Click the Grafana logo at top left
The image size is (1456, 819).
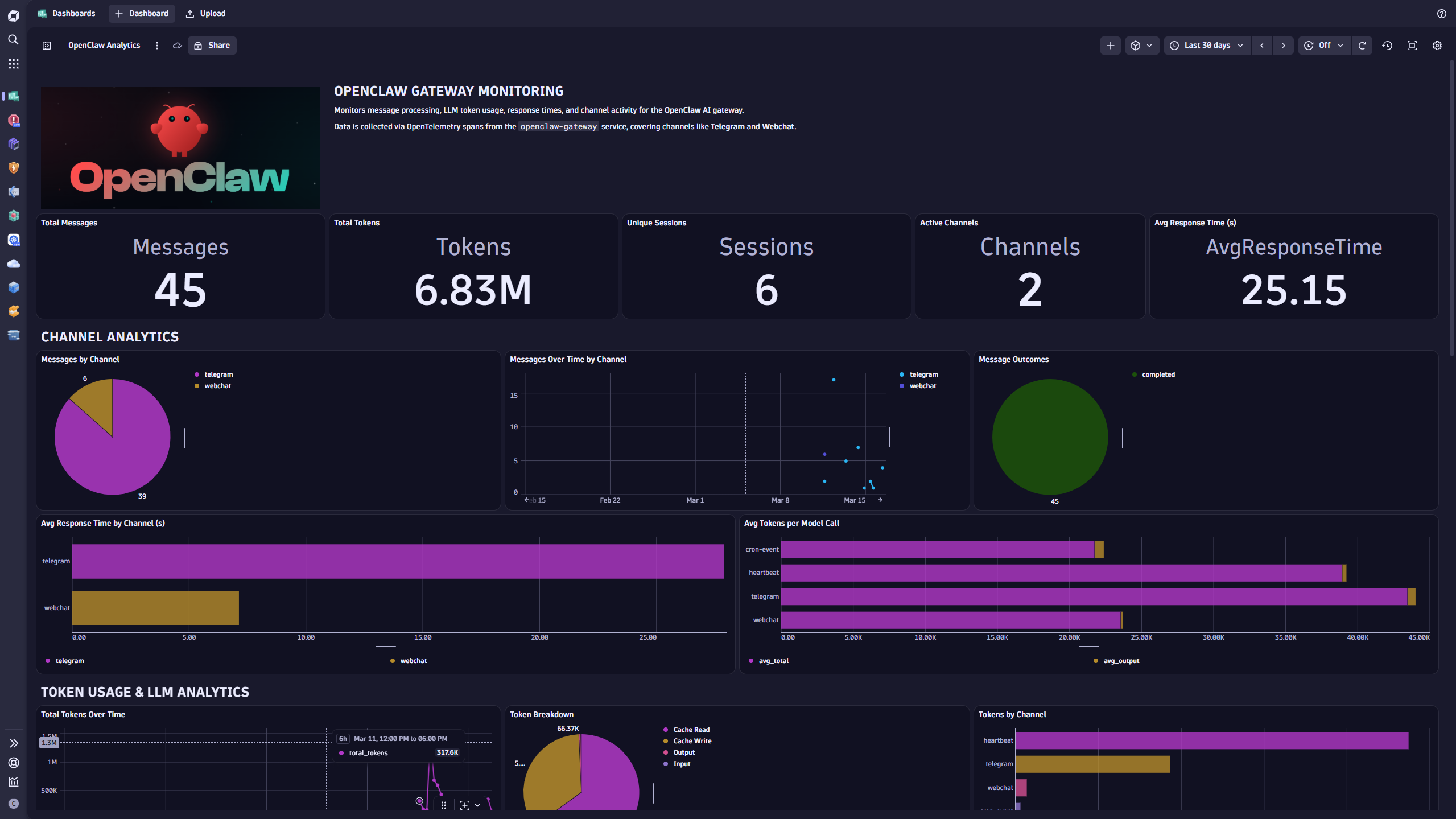(13, 15)
